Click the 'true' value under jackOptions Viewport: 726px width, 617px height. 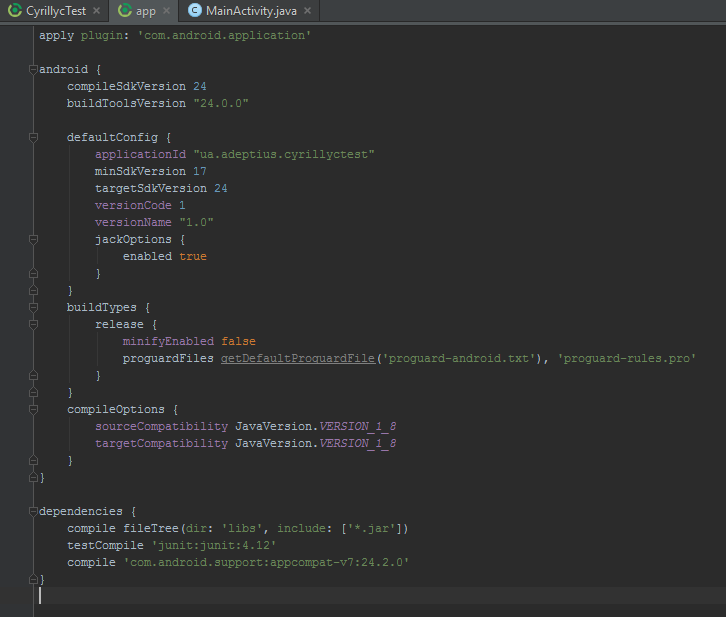point(193,256)
